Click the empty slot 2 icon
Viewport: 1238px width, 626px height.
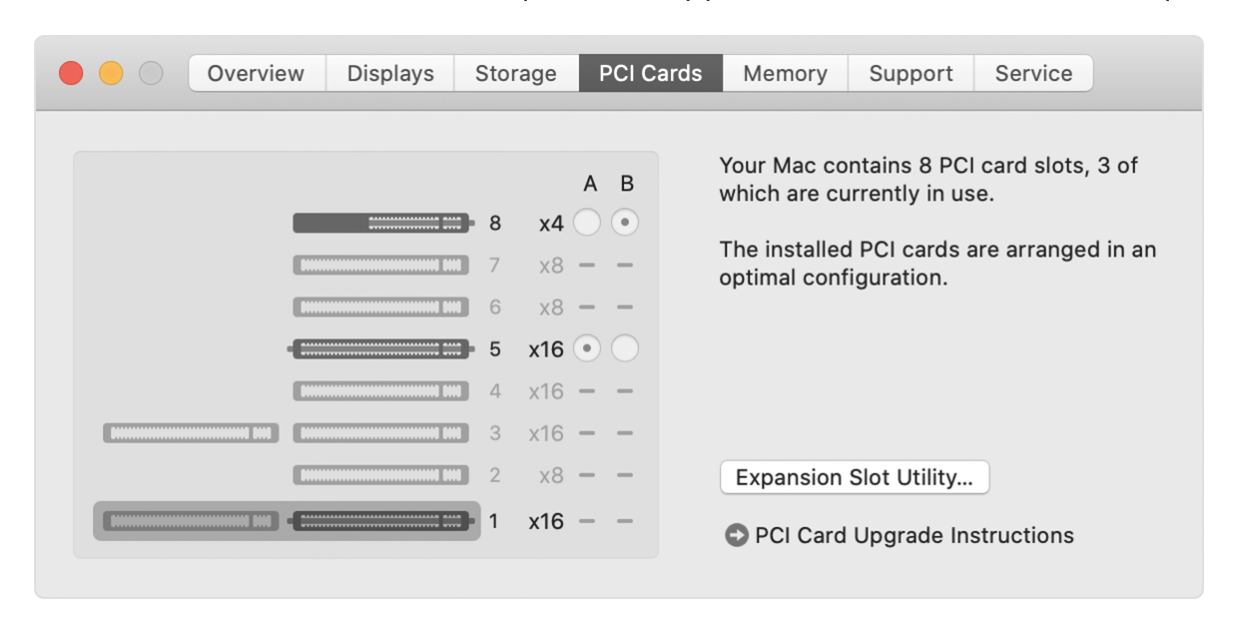coord(381,475)
